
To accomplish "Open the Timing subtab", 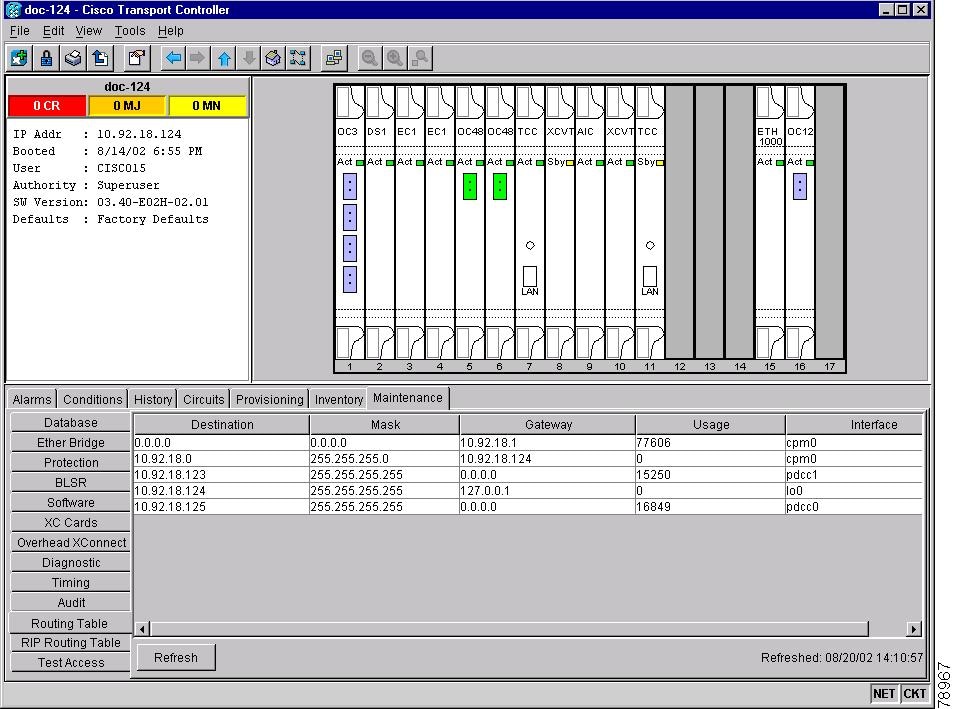I will [x=71, y=583].
